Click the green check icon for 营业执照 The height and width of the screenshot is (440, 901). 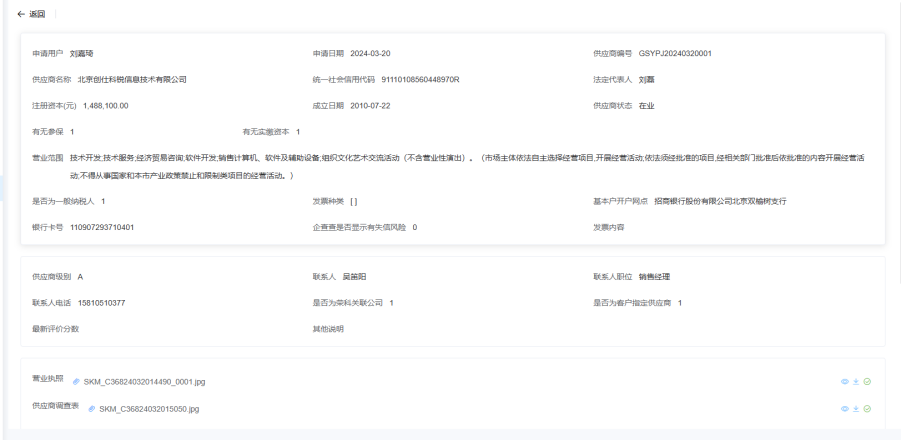click(x=867, y=382)
